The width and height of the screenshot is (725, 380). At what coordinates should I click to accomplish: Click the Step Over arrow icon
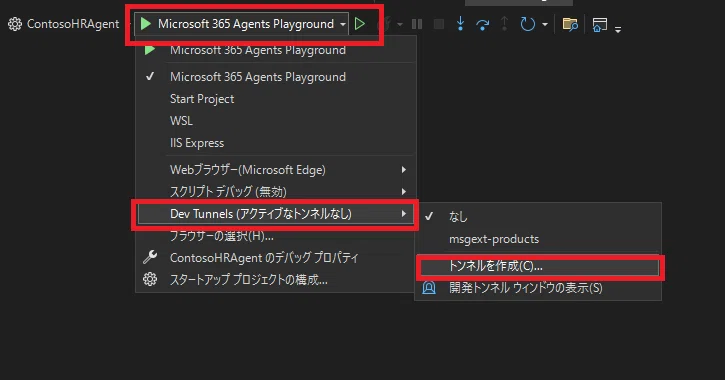[482, 24]
